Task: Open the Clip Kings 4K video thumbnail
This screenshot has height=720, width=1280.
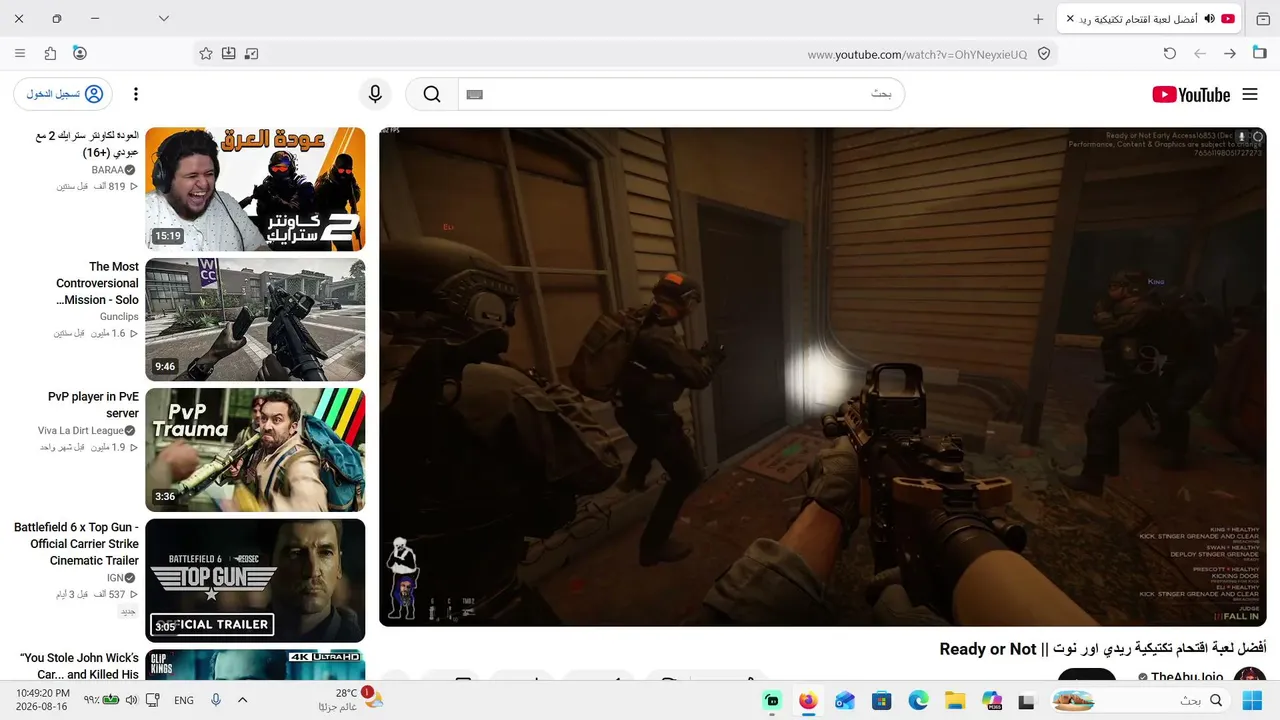Action: point(255,665)
